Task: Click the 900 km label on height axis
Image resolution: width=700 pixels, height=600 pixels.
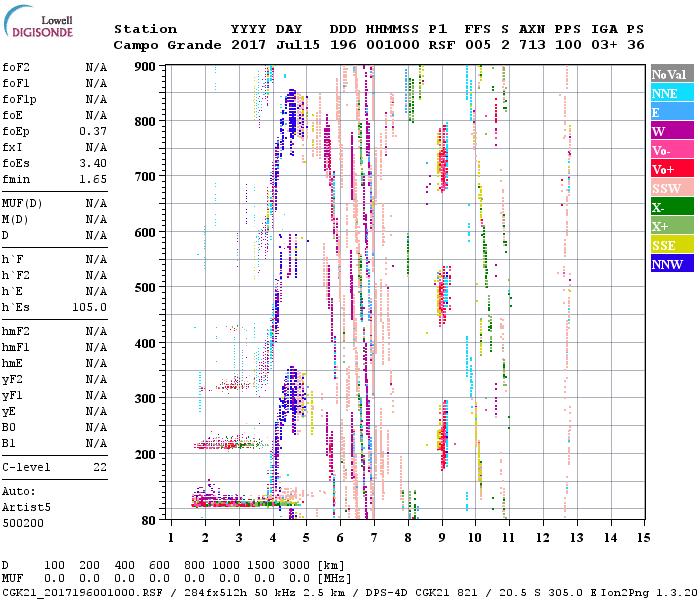Action: pyautogui.click(x=146, y=67)
